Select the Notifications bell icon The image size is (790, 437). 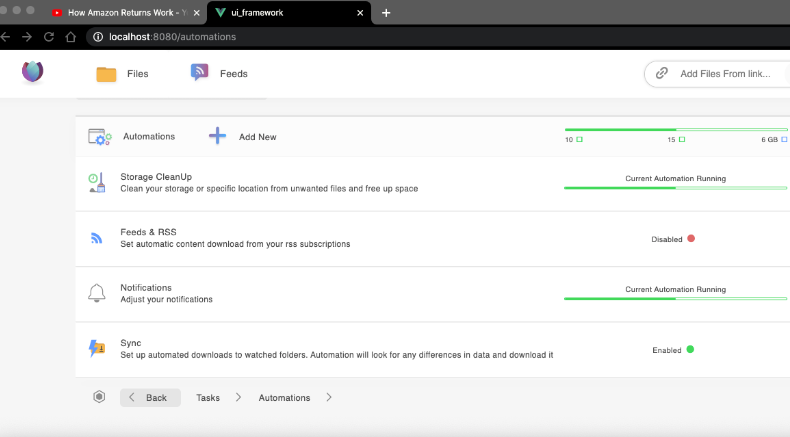(97, 293)
